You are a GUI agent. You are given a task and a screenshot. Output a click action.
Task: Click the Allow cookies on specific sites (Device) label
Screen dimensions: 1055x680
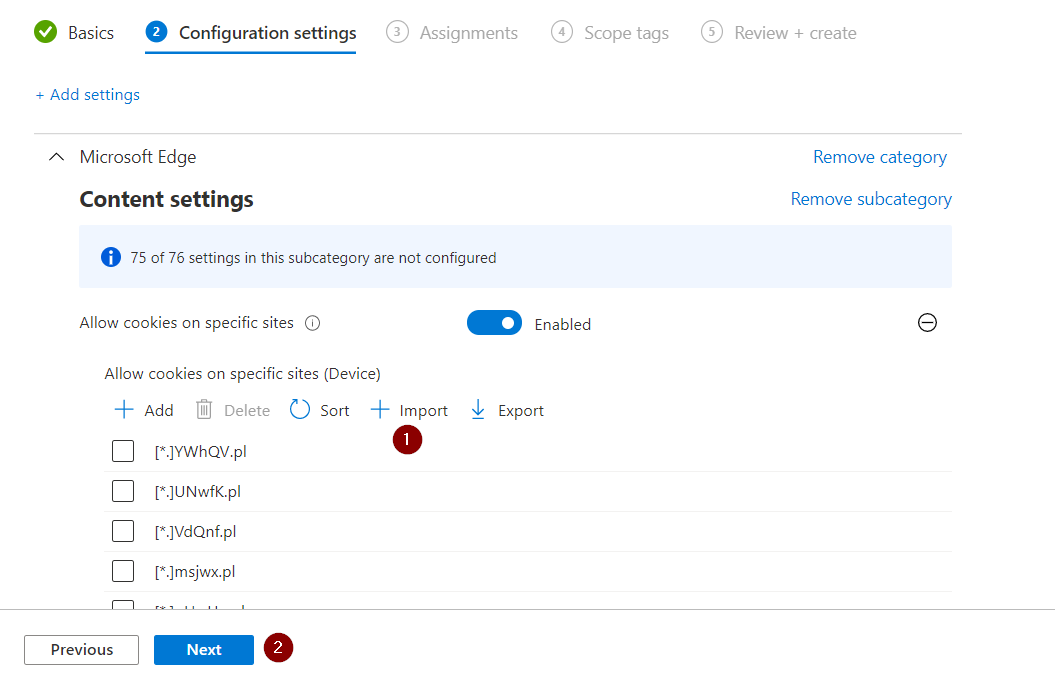coord(242,373)
